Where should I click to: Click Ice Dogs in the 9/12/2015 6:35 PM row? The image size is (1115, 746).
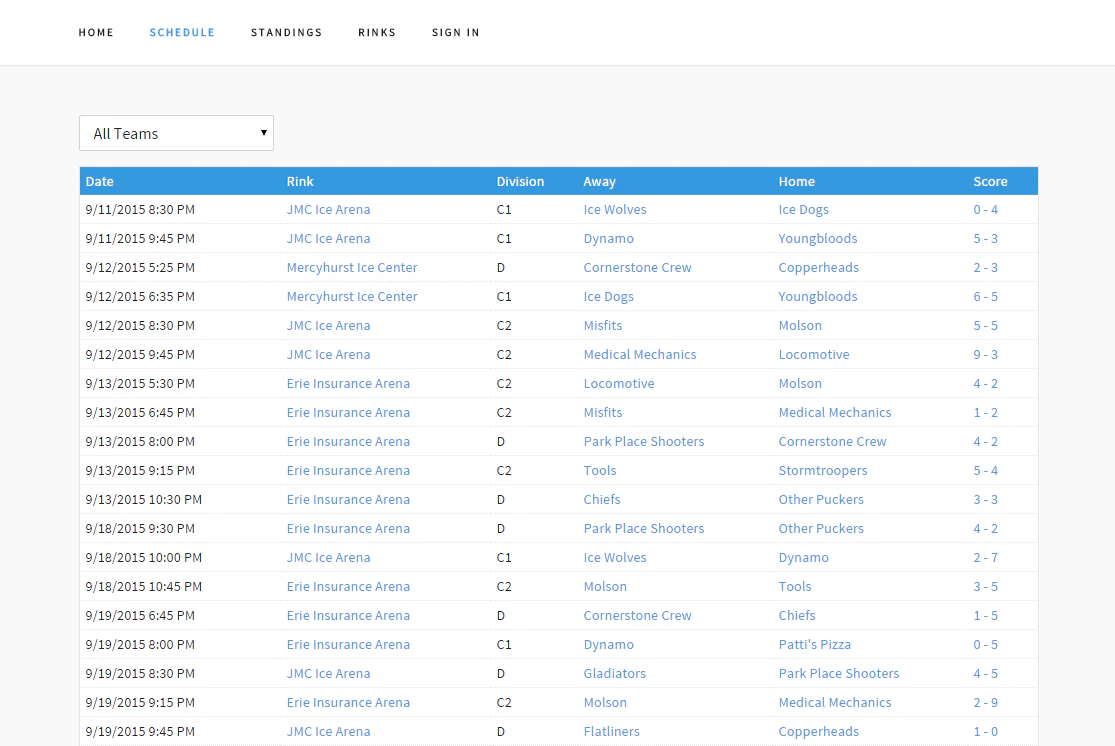point(609,297)
